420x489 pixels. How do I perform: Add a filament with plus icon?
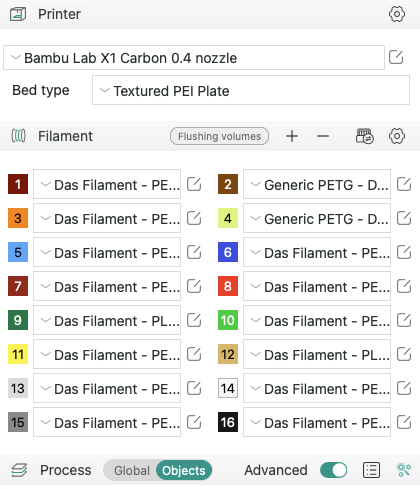292,136
